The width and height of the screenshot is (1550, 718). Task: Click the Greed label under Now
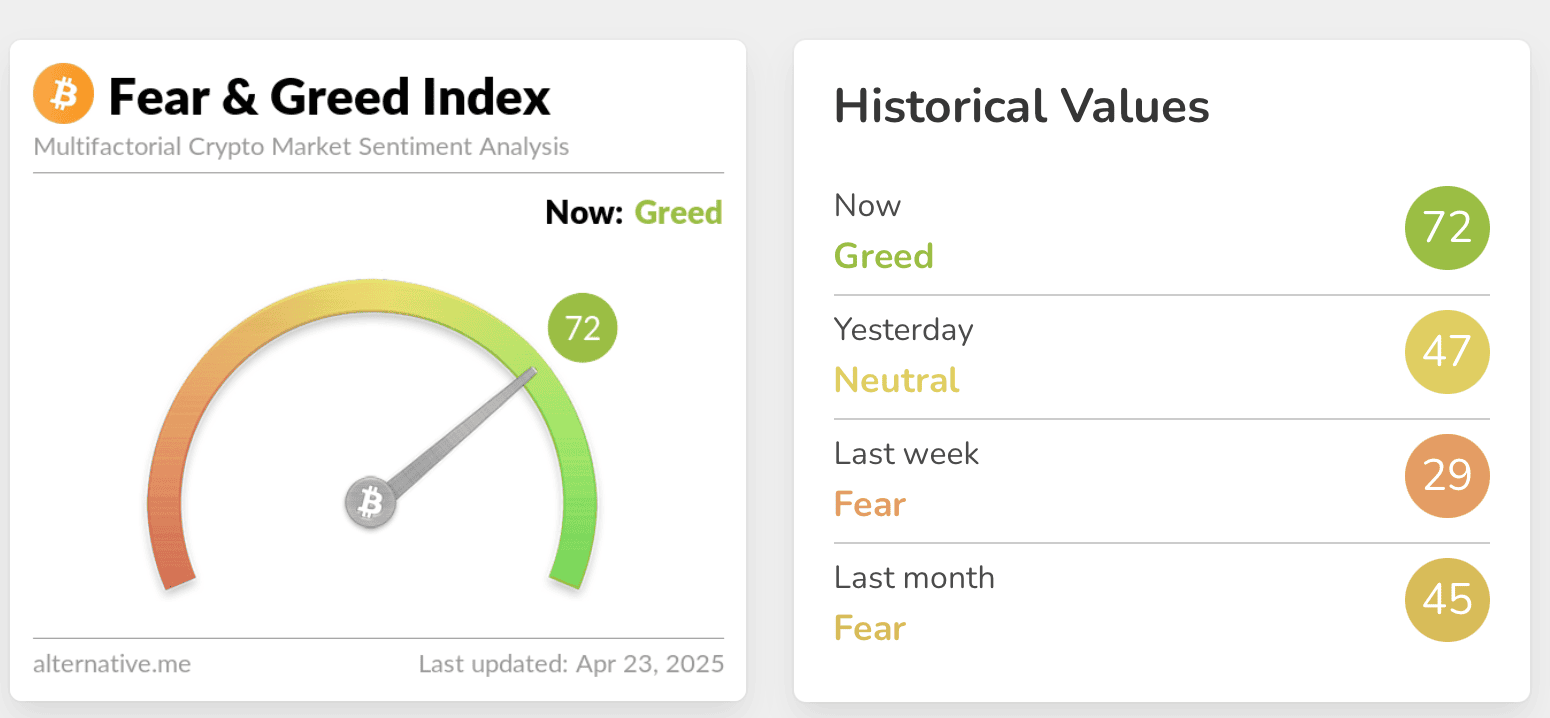coord(884,256)
